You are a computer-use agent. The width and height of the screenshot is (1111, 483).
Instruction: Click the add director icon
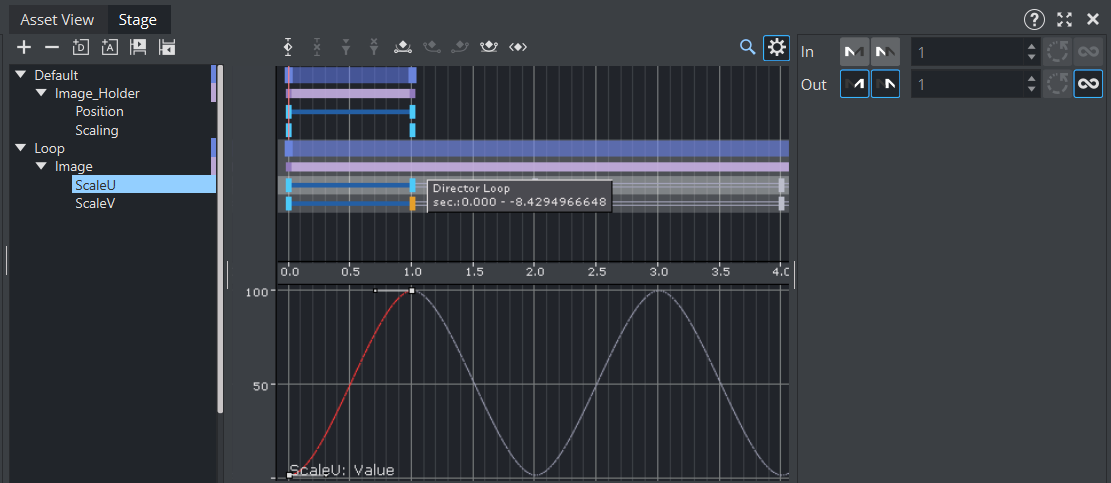point(81,47)
